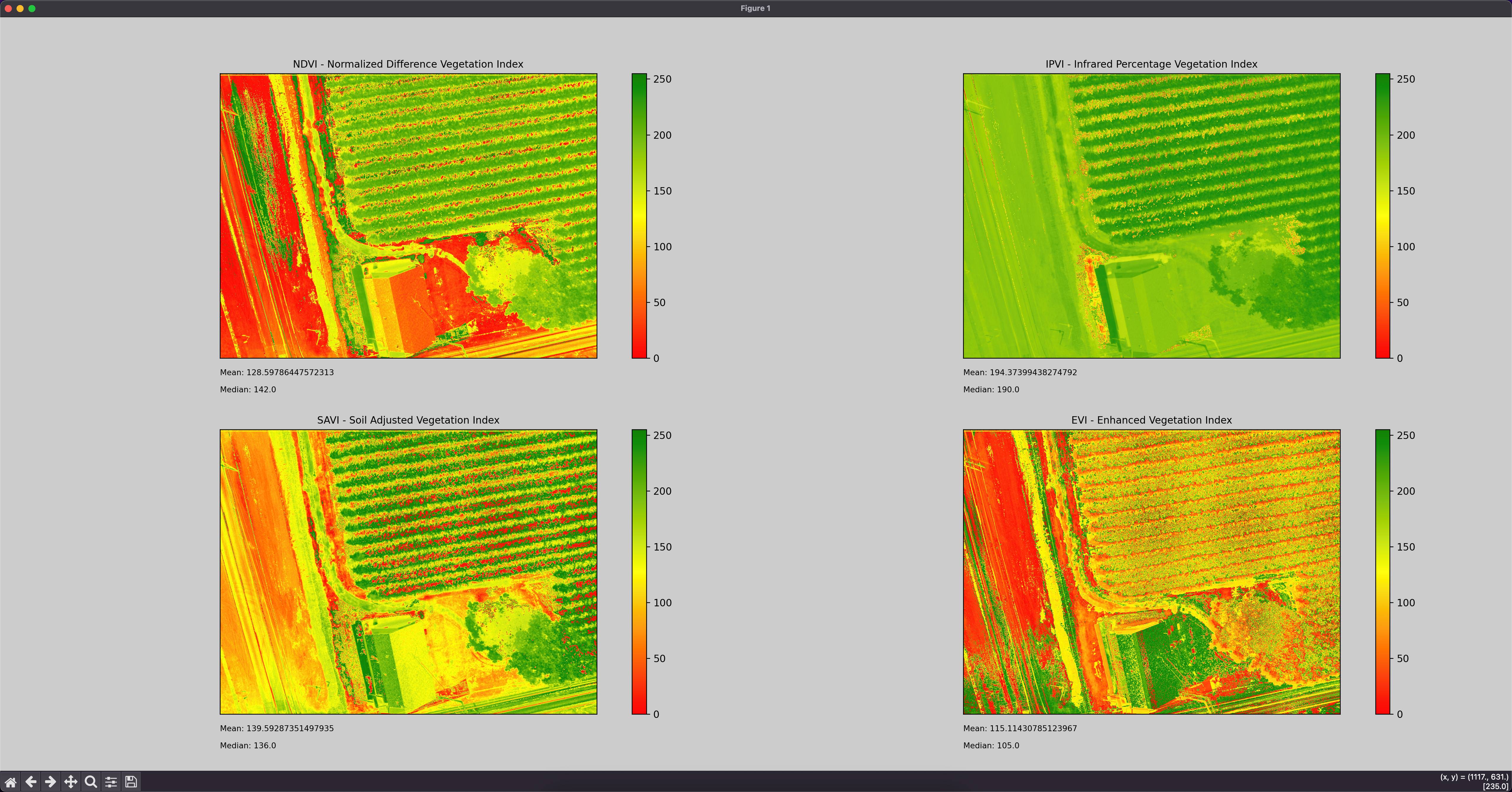Close the Figure 1 window
The image size is (1512, 792).
click(x=8, y=8)
